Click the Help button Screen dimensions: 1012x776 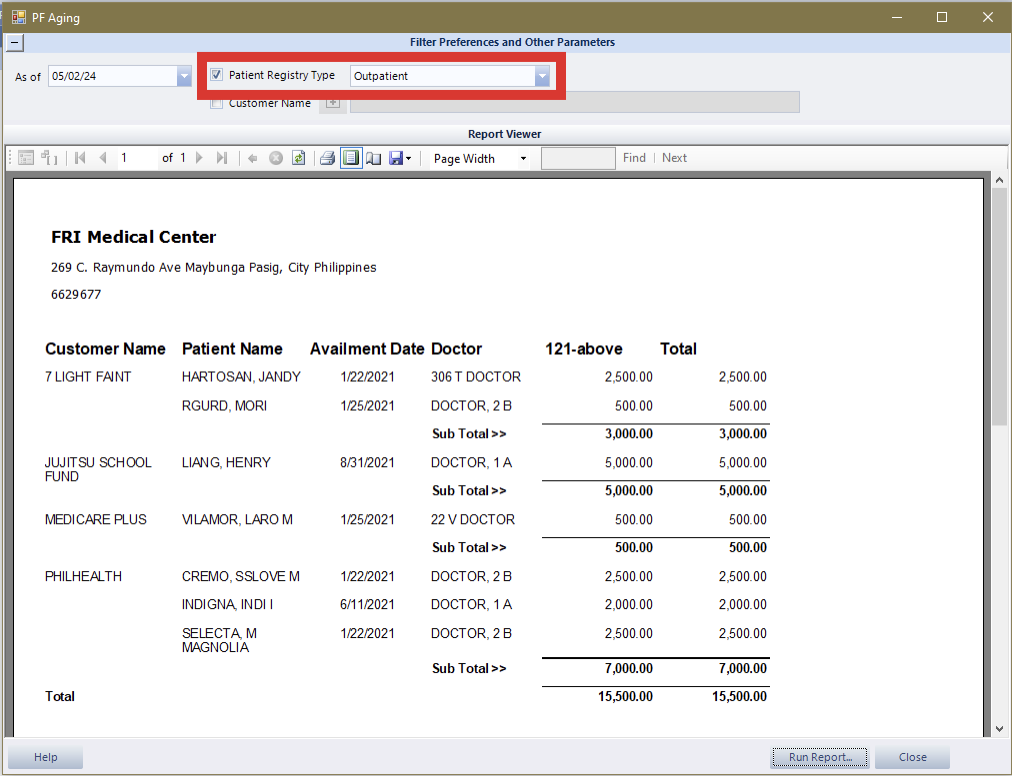click(x=46, y=757)
